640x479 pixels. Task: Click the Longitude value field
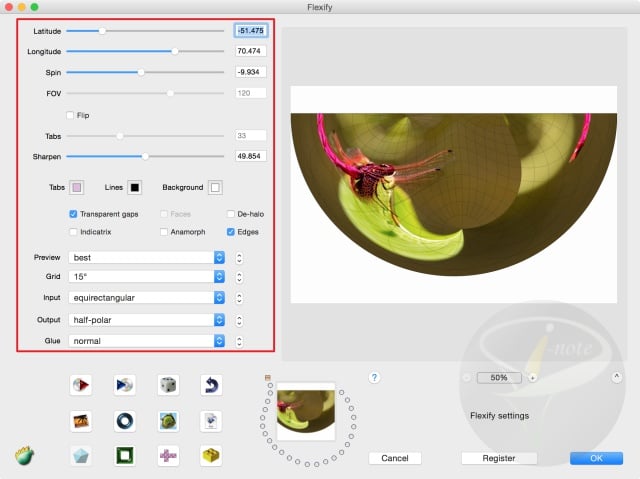[250, 51]
